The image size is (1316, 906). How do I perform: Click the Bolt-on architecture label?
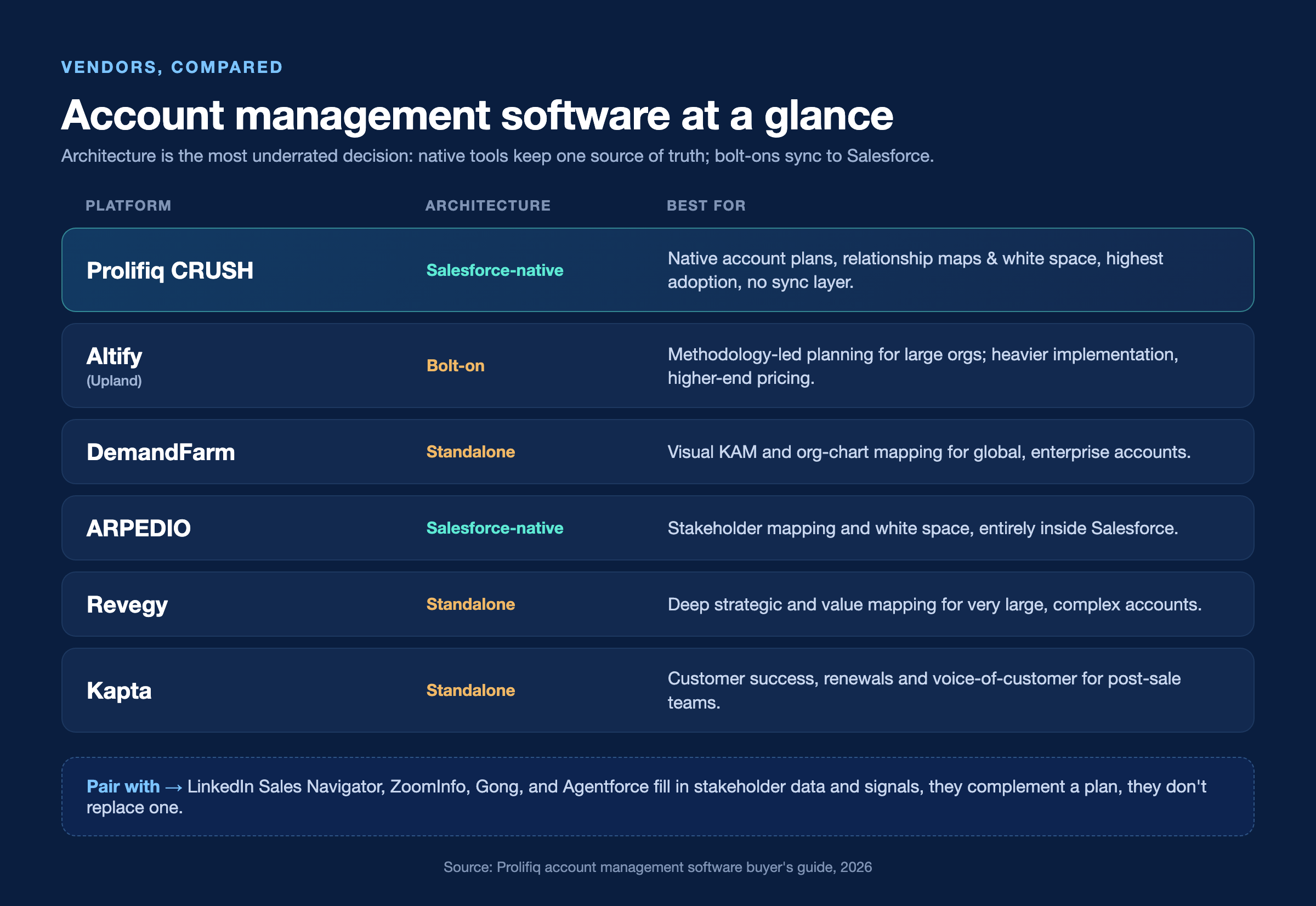[455, 366]
